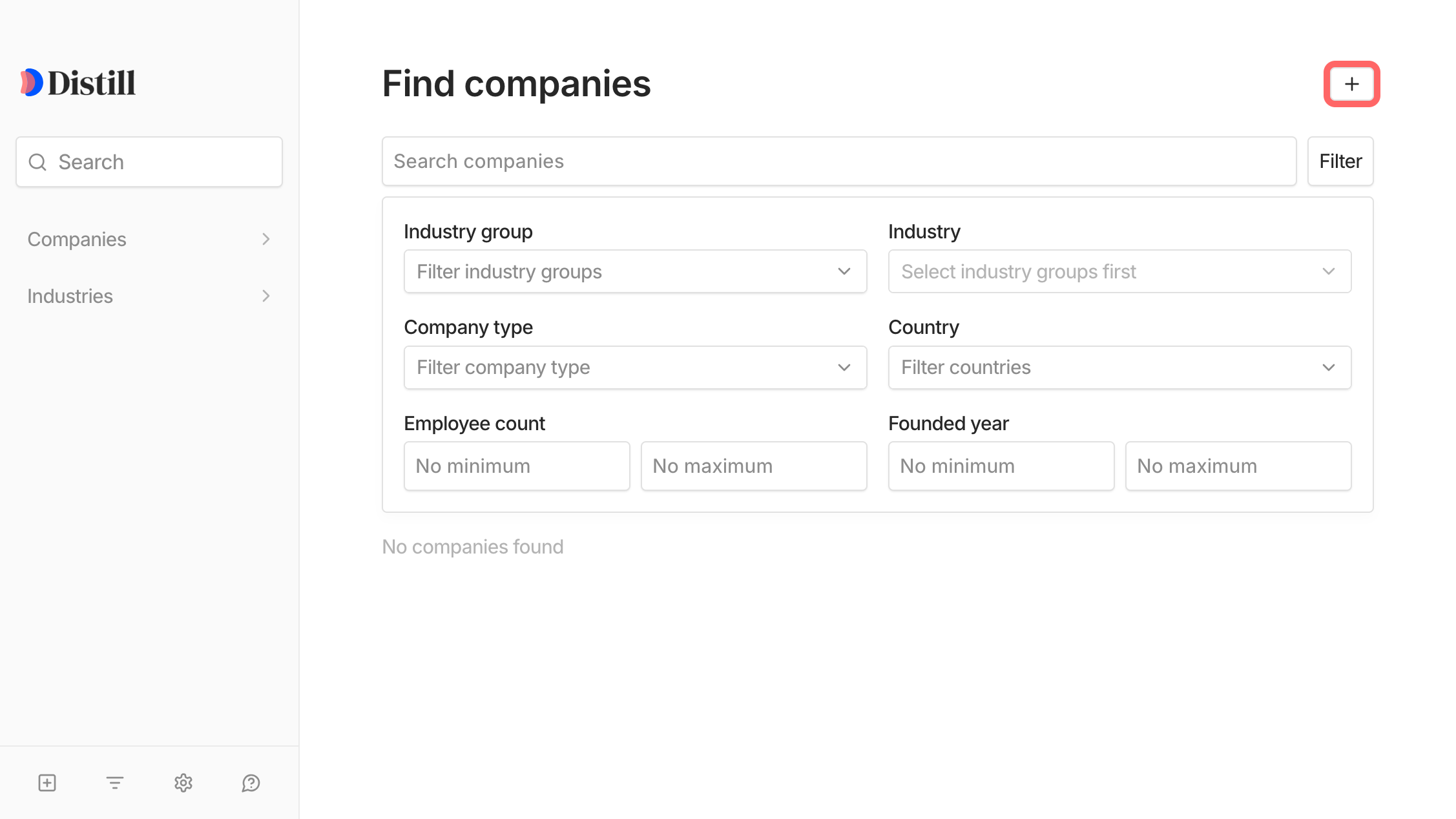Viewport: 1456px width, 819px height.
Task: Expand the Companies section in the sidebar
Action: 265,238
